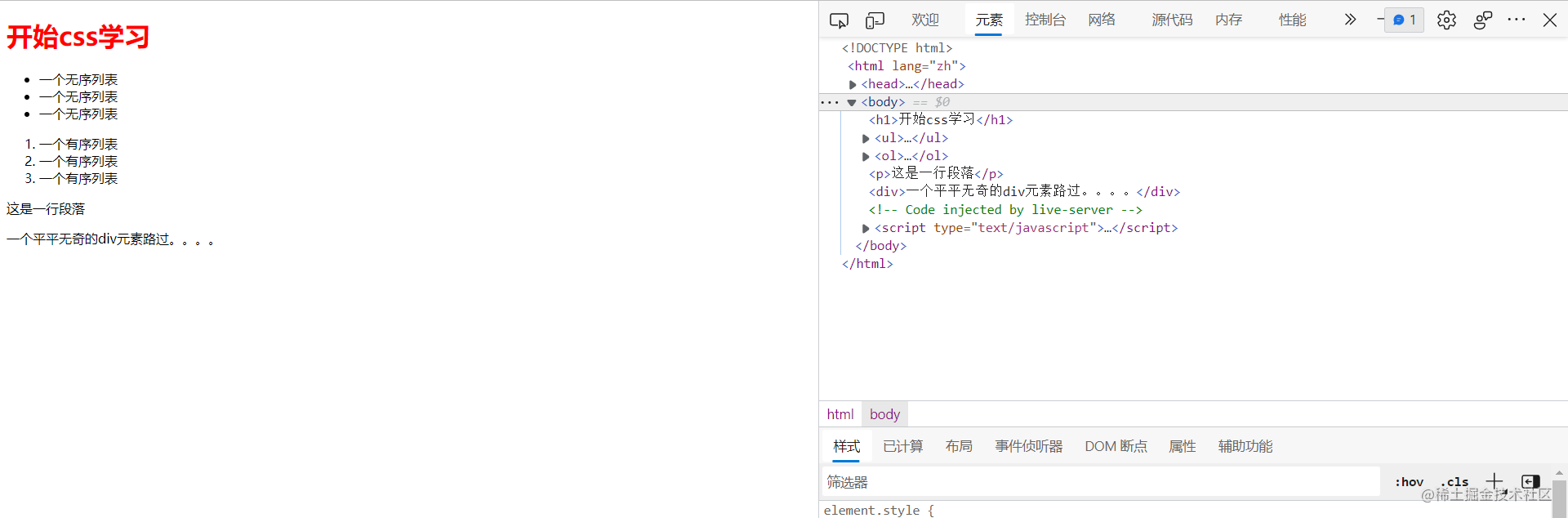The image size is (1568, 518).
Task: Click the closing </body> tag line
Action: pyautogui.click(x=881, y=246)
